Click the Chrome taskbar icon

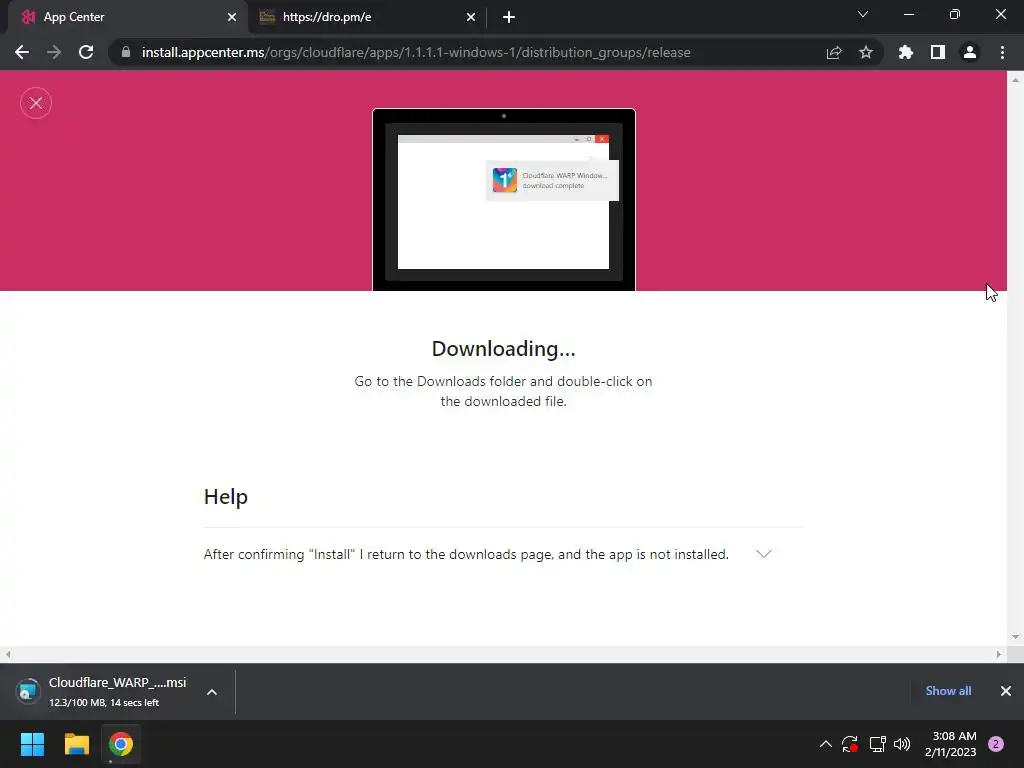(x=121, y=744)
